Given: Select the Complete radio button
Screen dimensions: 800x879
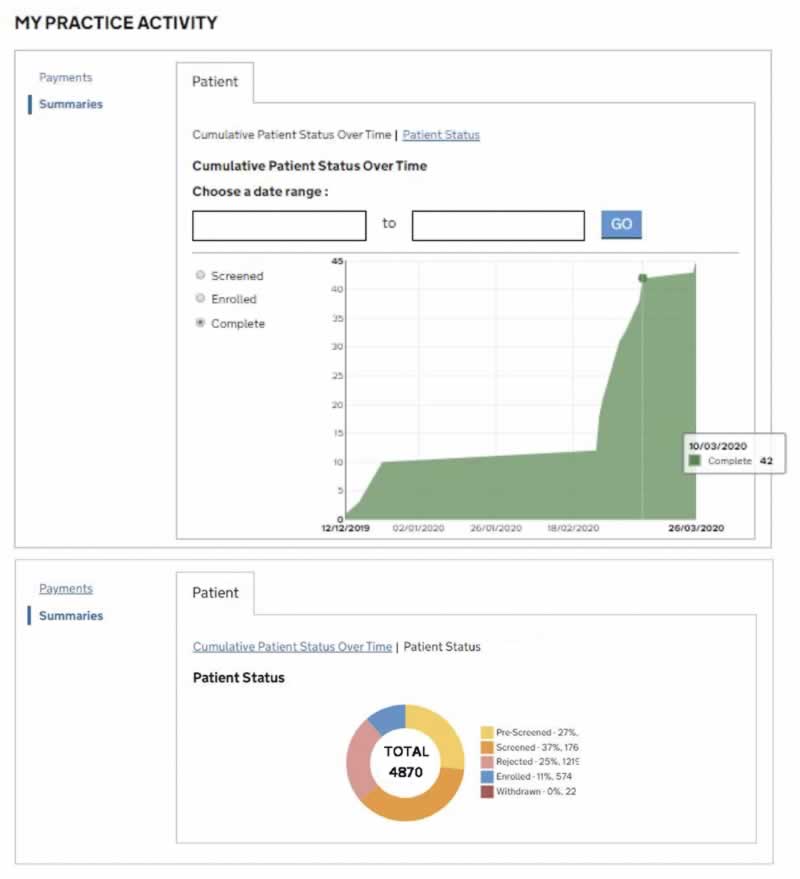Looking at the screenshot, I should point(201,323).
